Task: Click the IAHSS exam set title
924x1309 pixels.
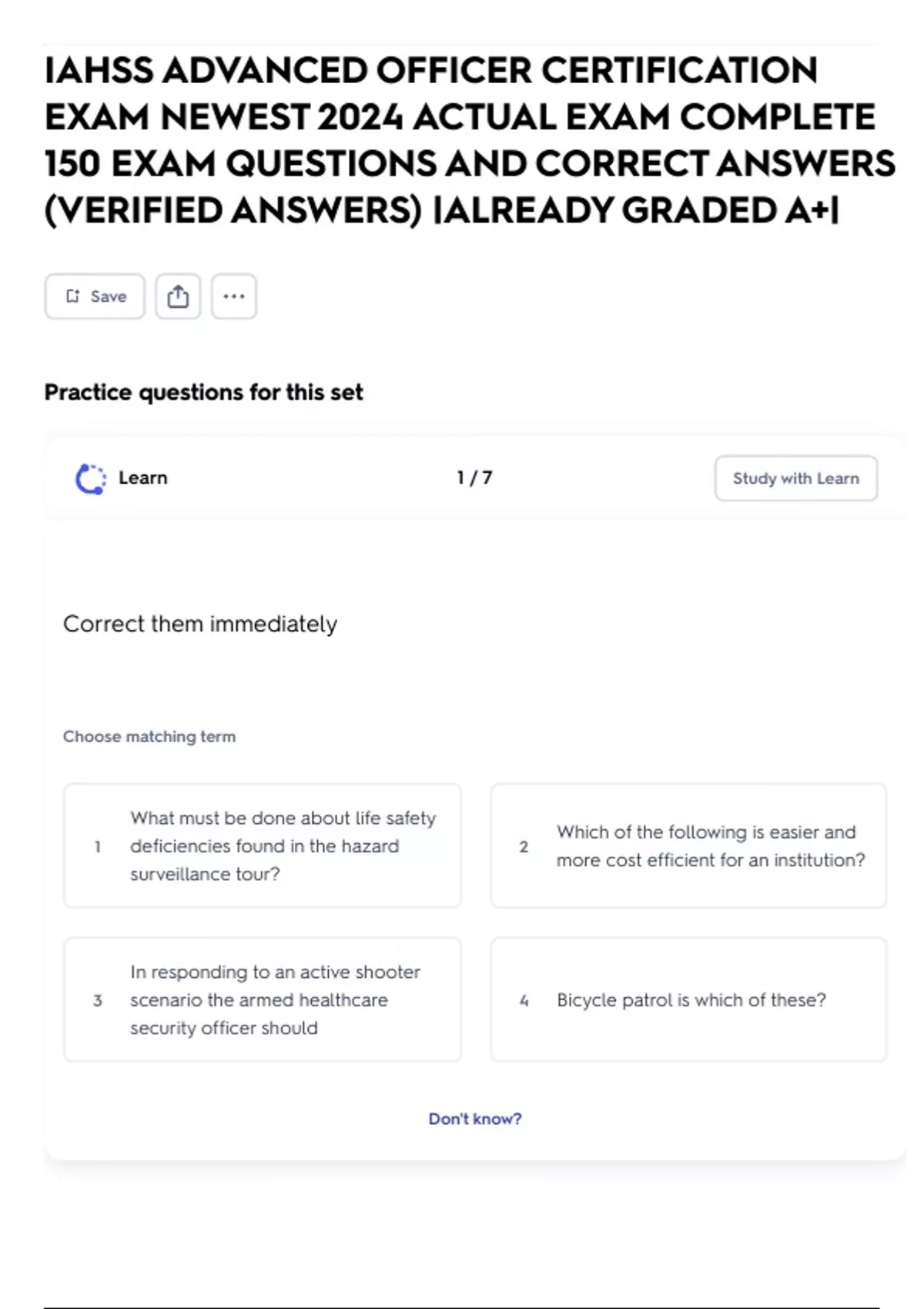Action: (x=470, y=140)
